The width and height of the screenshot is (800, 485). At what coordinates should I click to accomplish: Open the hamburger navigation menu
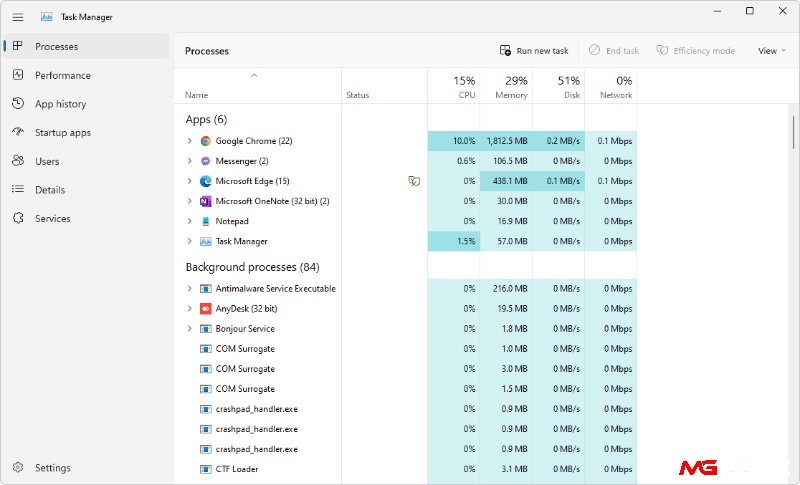[18, 17]
